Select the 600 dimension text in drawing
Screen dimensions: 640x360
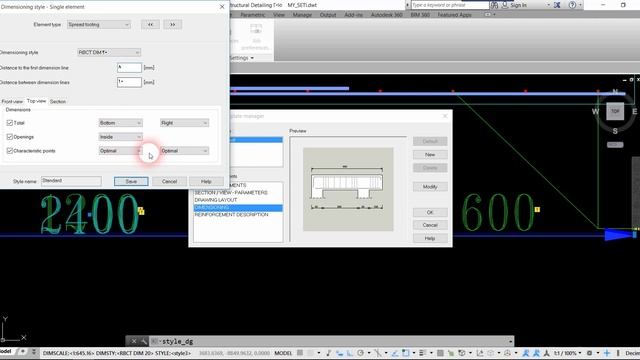click(497, 213)
